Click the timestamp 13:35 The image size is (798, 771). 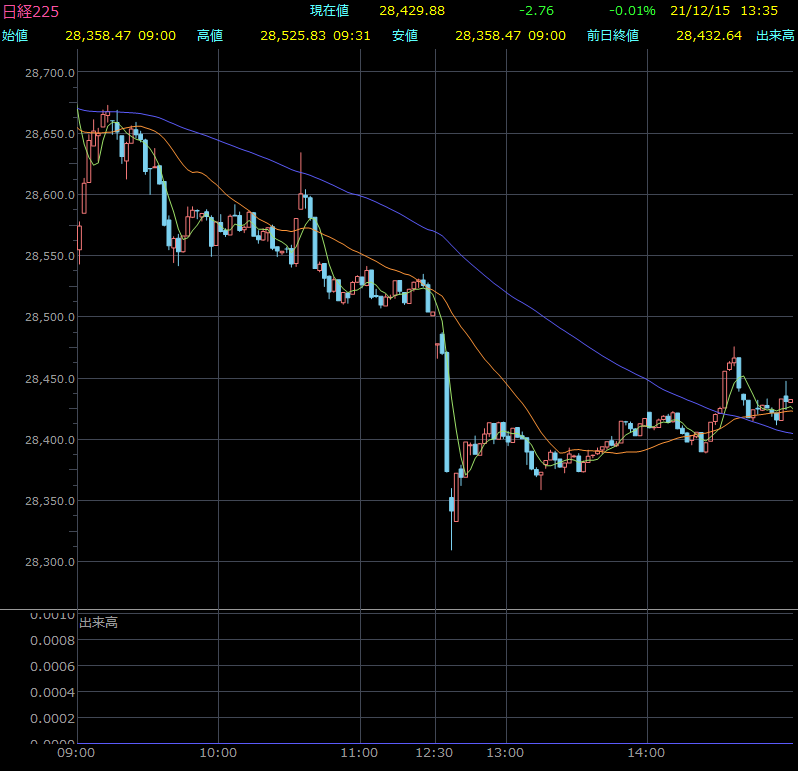pyautogui.click(x=759, y=11)
